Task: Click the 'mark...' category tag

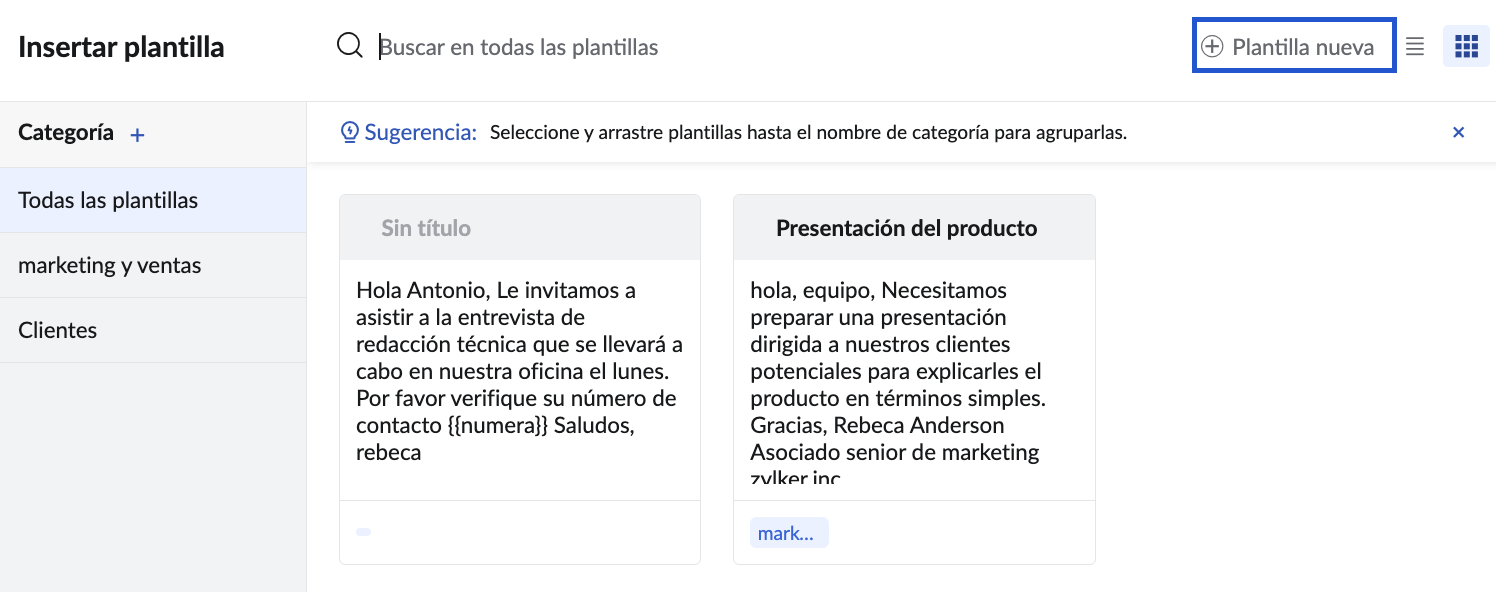Action: point(789,533)
